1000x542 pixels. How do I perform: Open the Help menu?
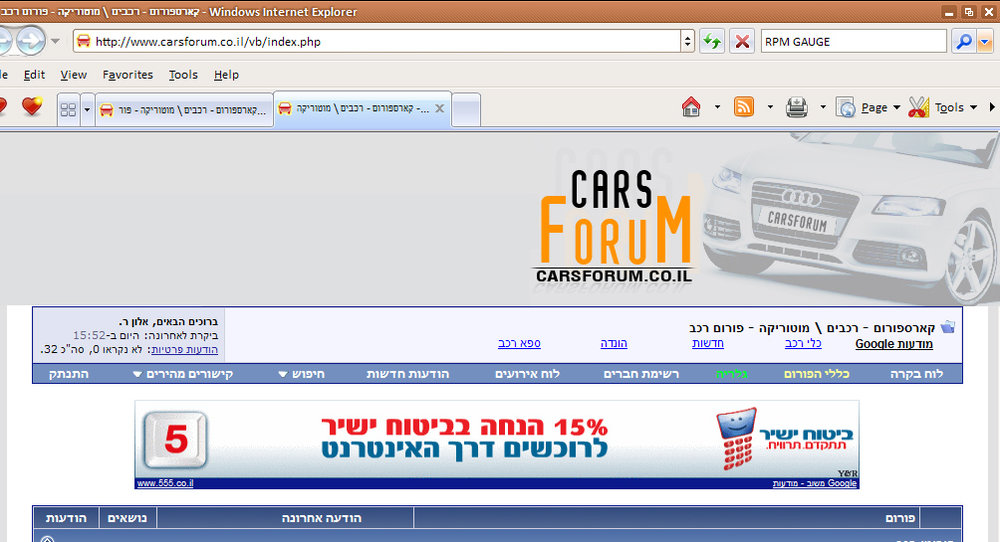226,75
